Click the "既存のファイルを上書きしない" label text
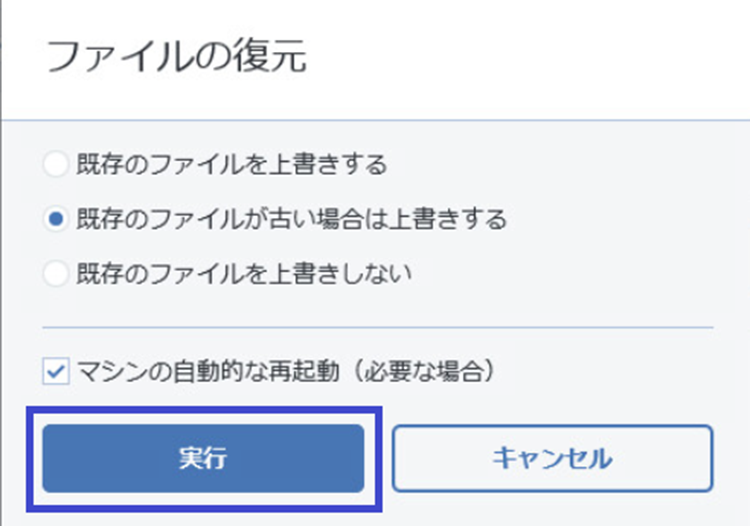Viewport: 750px width, 526px height. (244, 272)
